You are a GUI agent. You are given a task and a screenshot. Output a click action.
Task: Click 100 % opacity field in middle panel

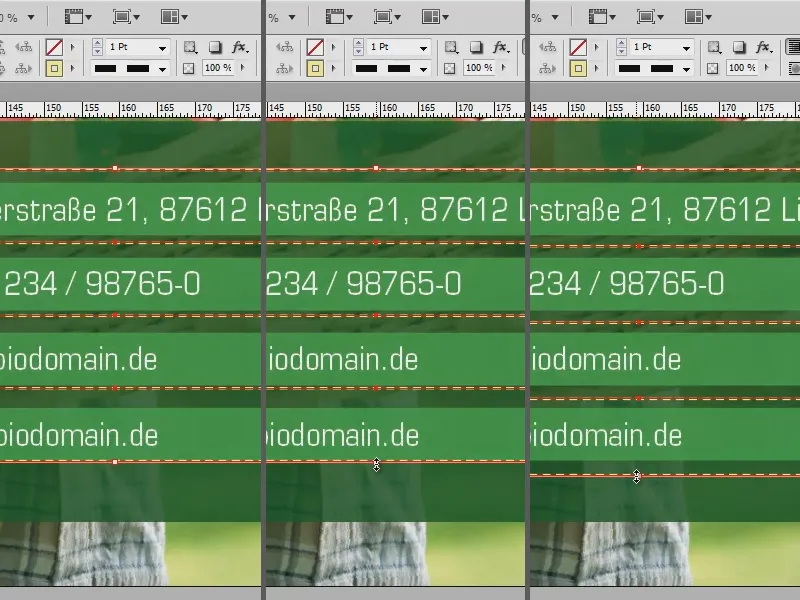click(480, 68)
